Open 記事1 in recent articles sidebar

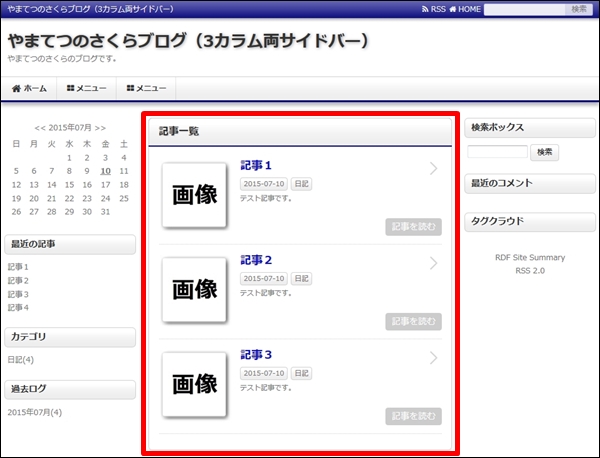tap(18, 267)
